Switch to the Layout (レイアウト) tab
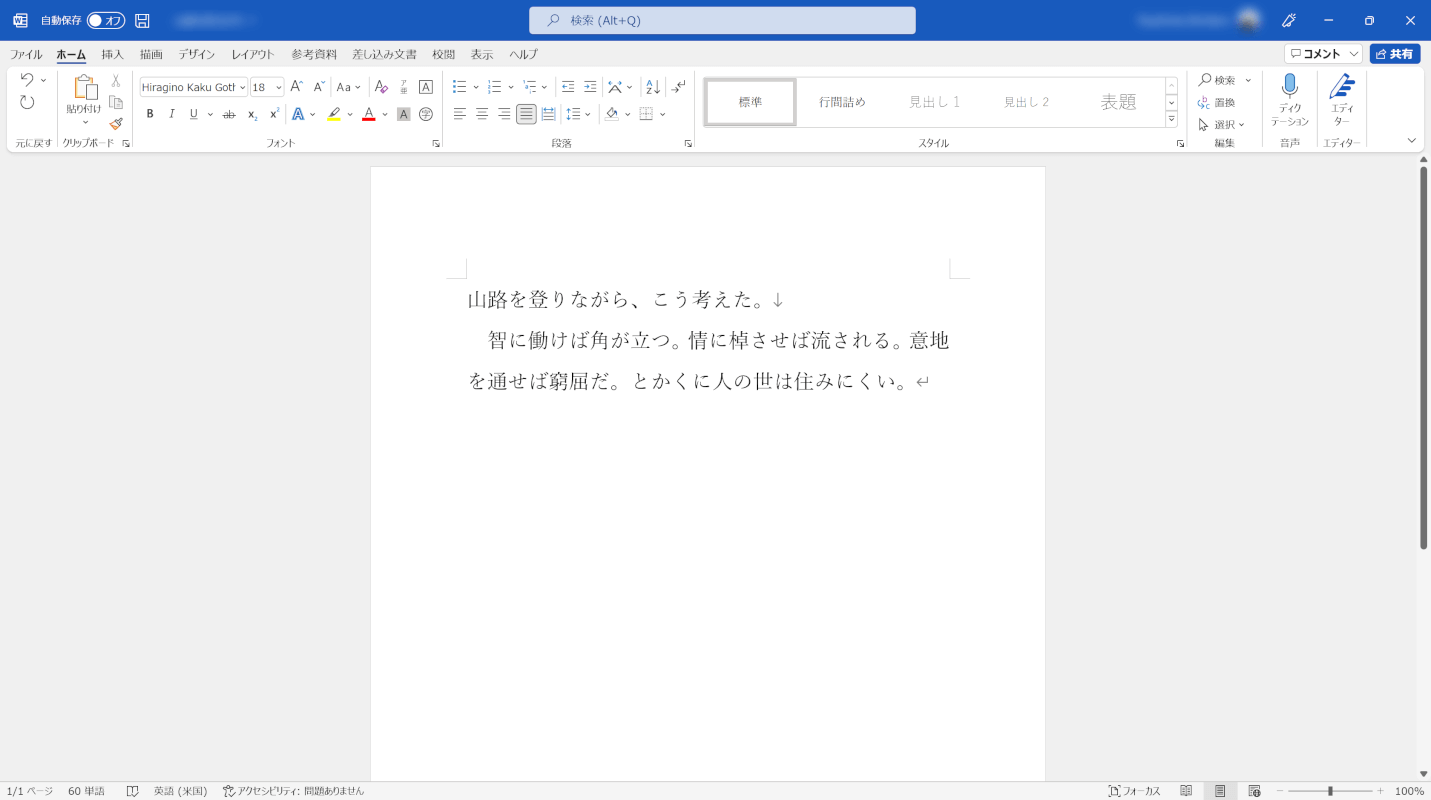Screen dimensions: 1431x800 [253, 54]
